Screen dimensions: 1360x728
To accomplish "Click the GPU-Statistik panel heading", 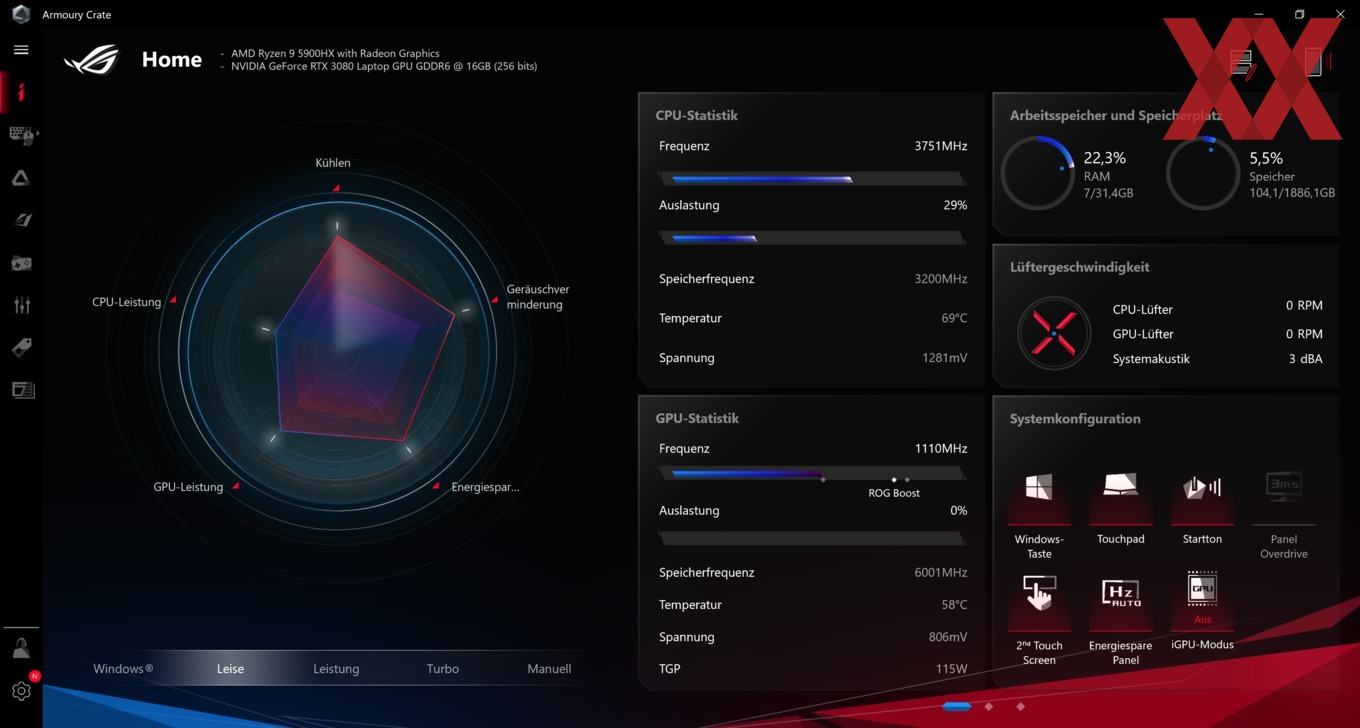I will 697,418.
